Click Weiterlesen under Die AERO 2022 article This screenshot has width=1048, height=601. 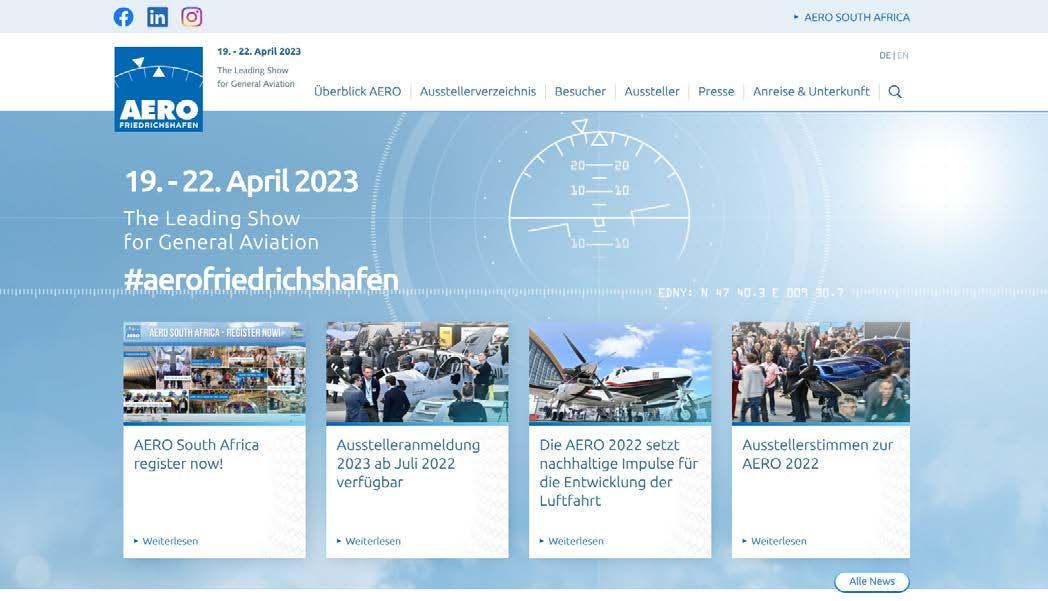click(x=572, y=541)
